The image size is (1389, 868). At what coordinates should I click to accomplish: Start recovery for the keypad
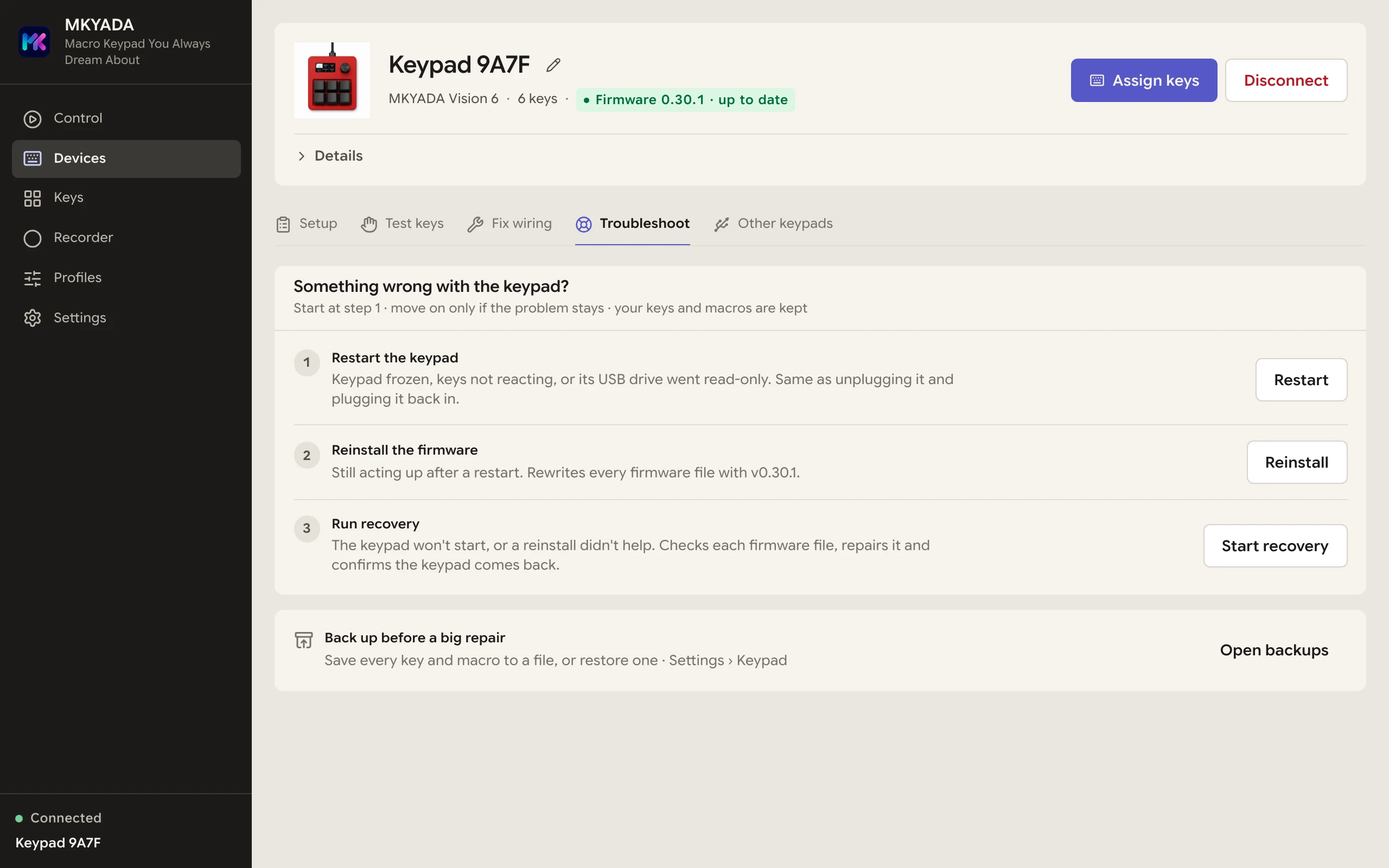coord(1276,545)
